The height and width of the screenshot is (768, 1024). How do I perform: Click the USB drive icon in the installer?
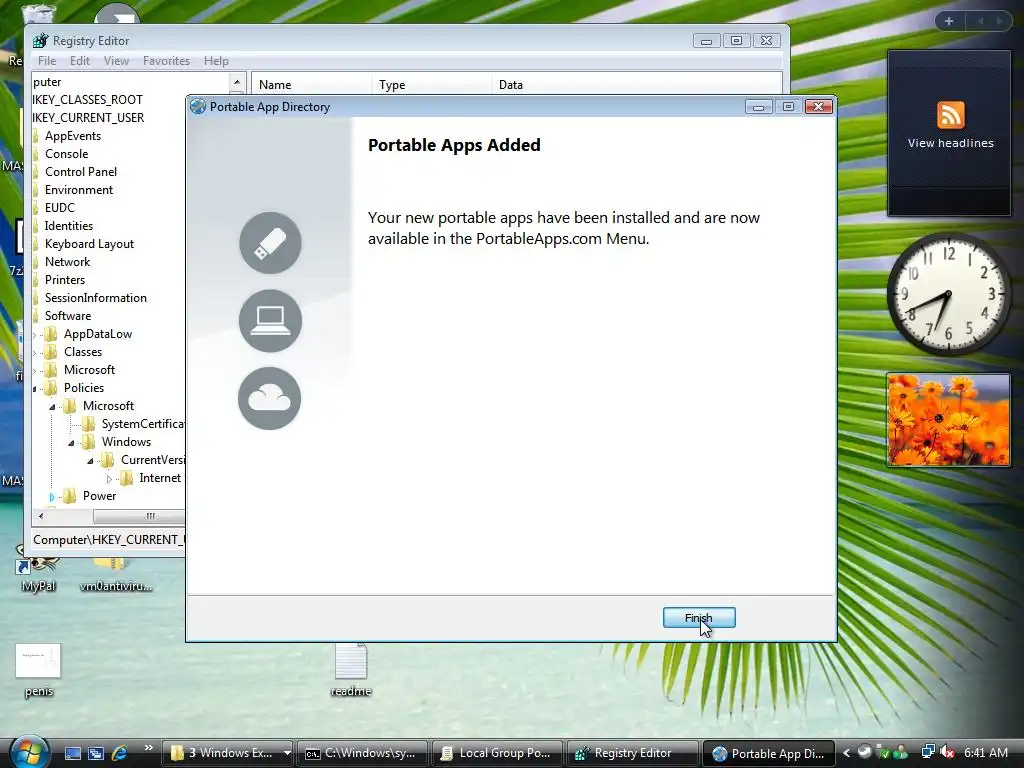tap(270, 243)
